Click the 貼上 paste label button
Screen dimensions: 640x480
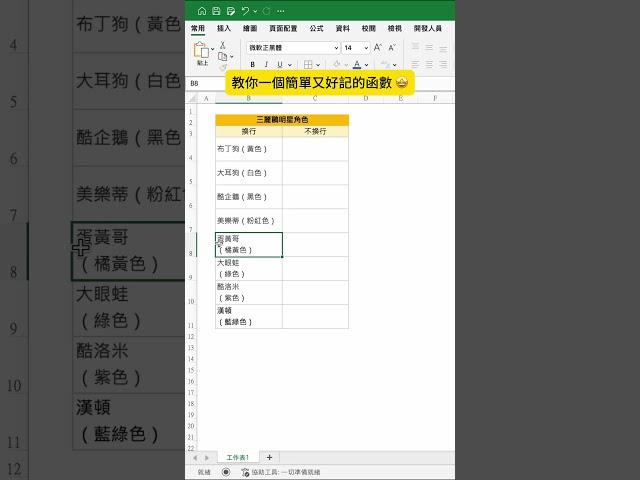202,63
